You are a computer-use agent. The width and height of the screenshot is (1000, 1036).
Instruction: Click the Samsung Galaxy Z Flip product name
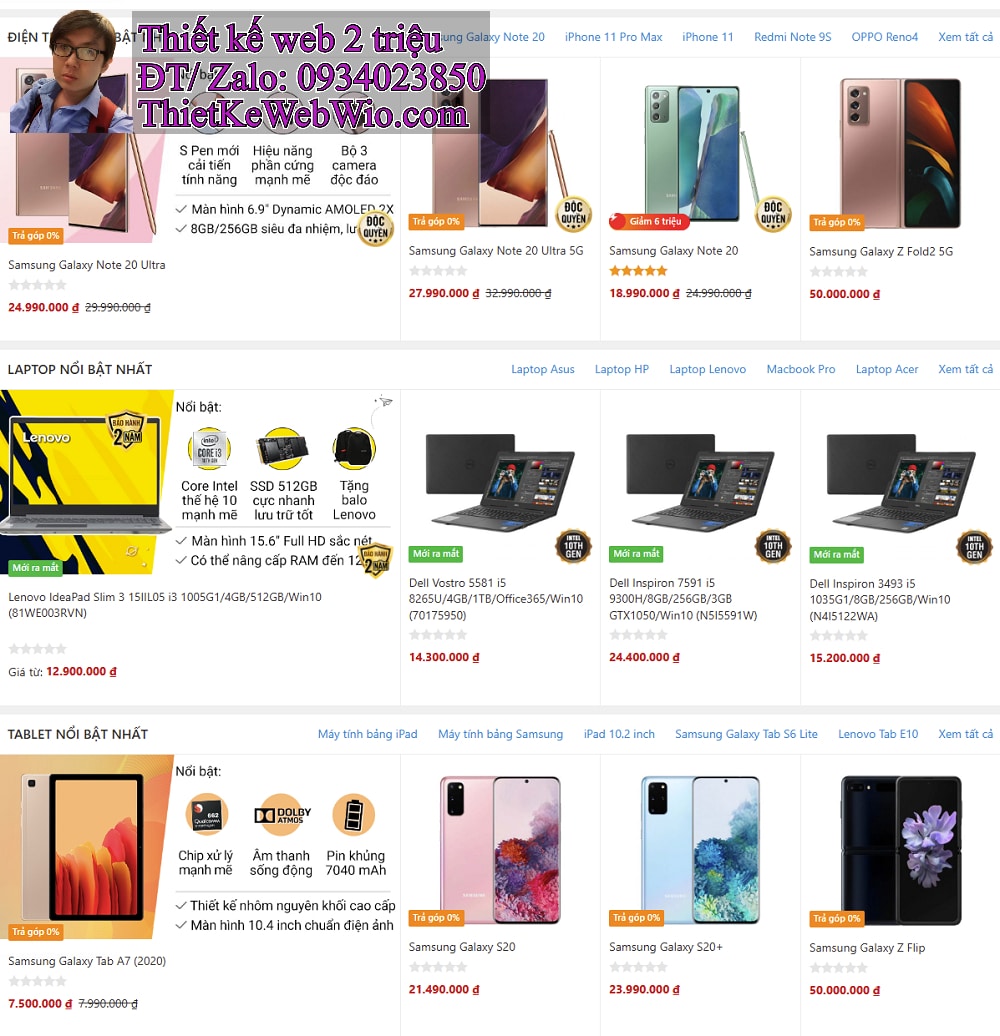[x=867, y=947]
